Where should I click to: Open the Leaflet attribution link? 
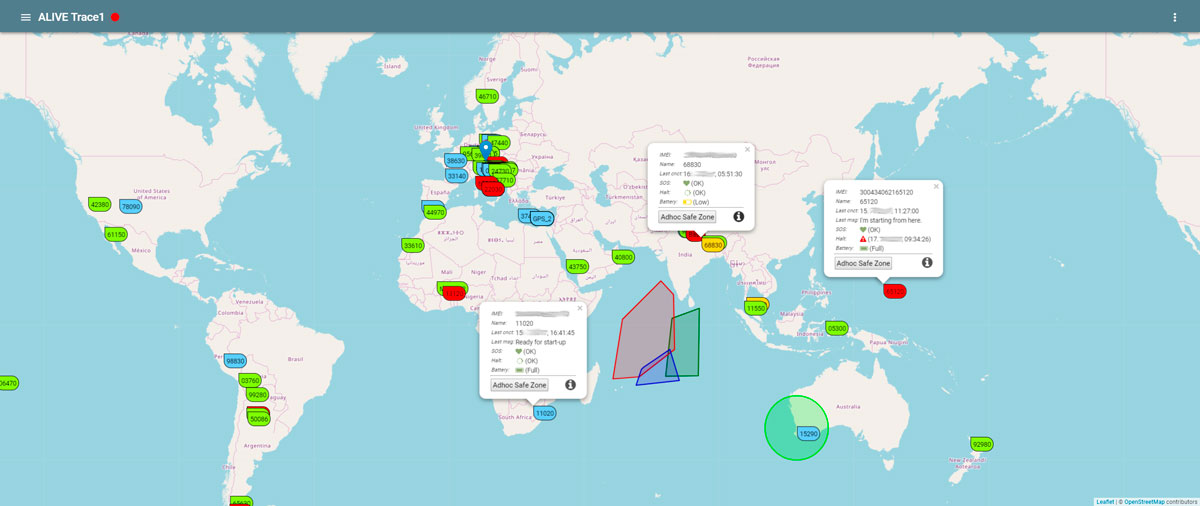tap(1105, 501)
